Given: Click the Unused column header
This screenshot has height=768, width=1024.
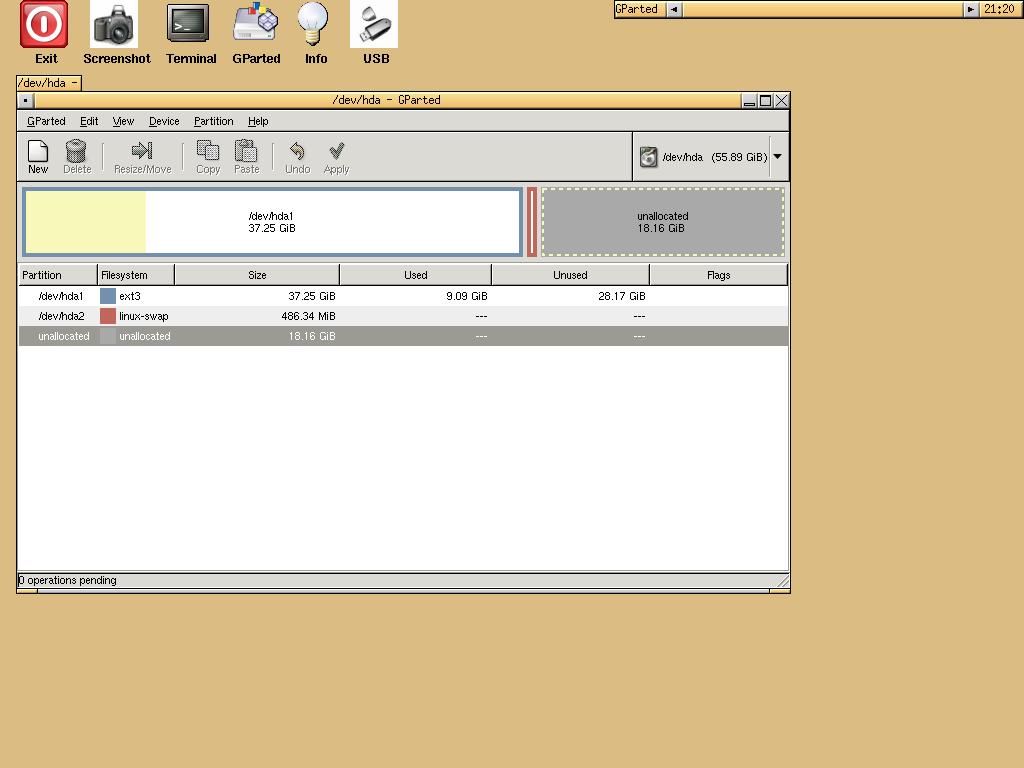Looking at the screenshot, I should (570, 275).
